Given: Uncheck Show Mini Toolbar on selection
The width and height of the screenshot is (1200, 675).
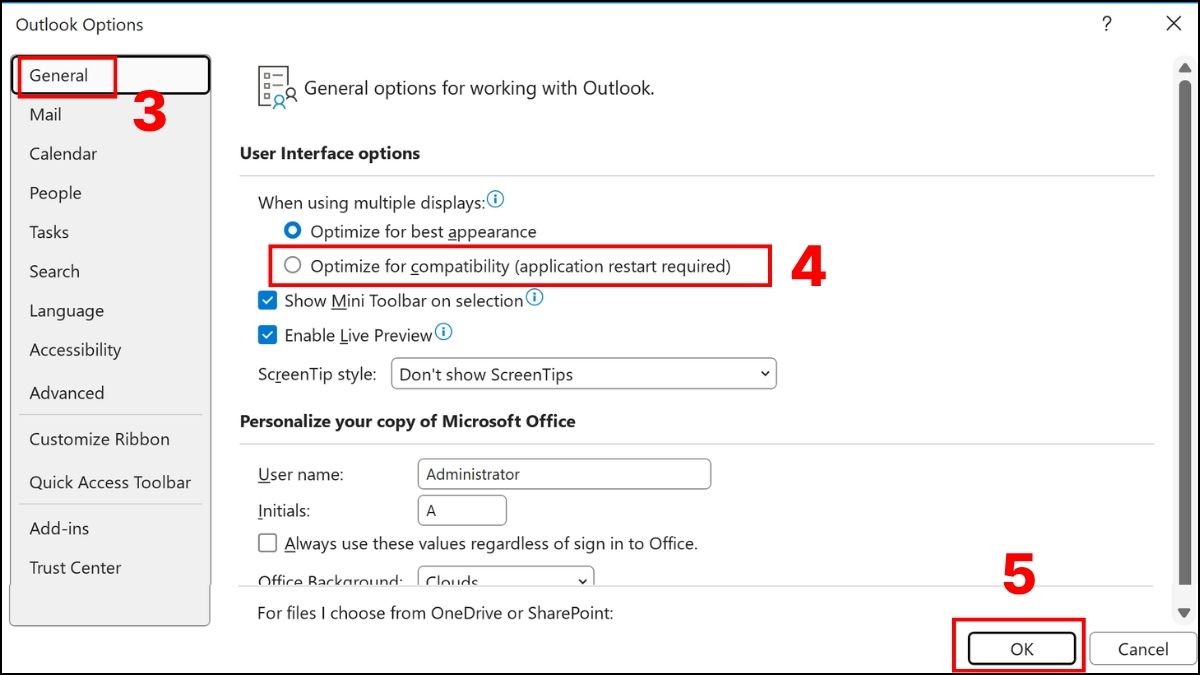Looking at the screenshot, I should [x=268, y=301].
